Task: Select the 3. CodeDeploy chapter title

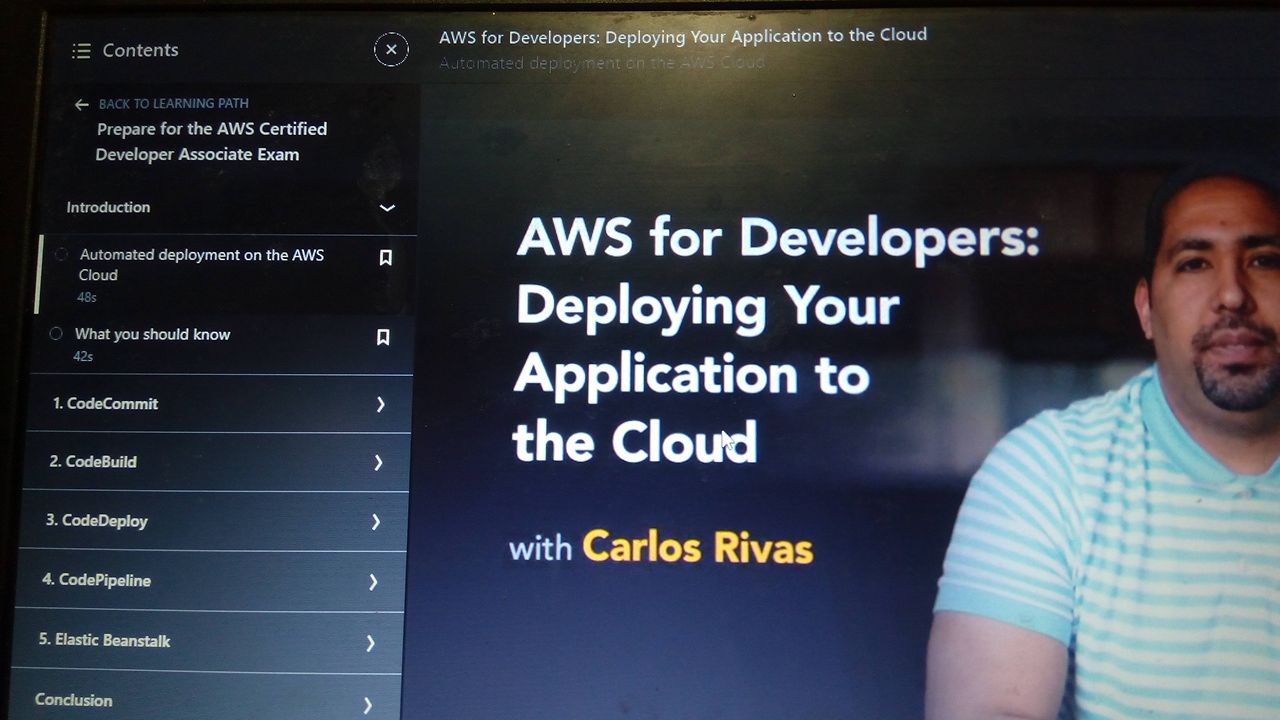Action: coord(96,520)
